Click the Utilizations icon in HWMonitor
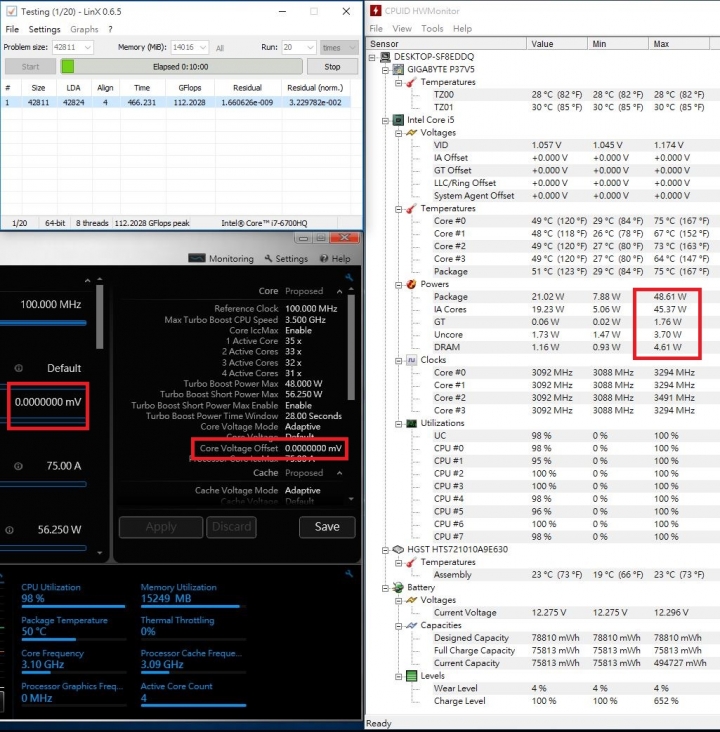 click(411, 423)
